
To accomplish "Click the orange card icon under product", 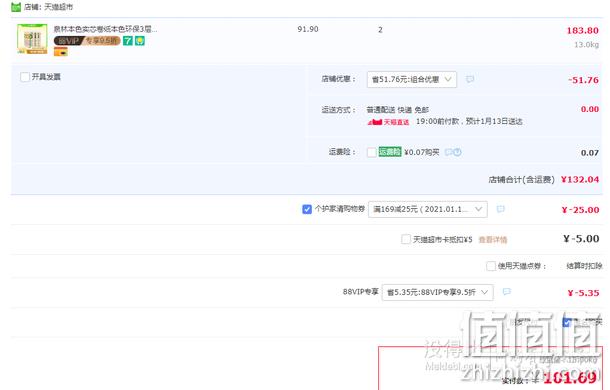I will point(61,51).
